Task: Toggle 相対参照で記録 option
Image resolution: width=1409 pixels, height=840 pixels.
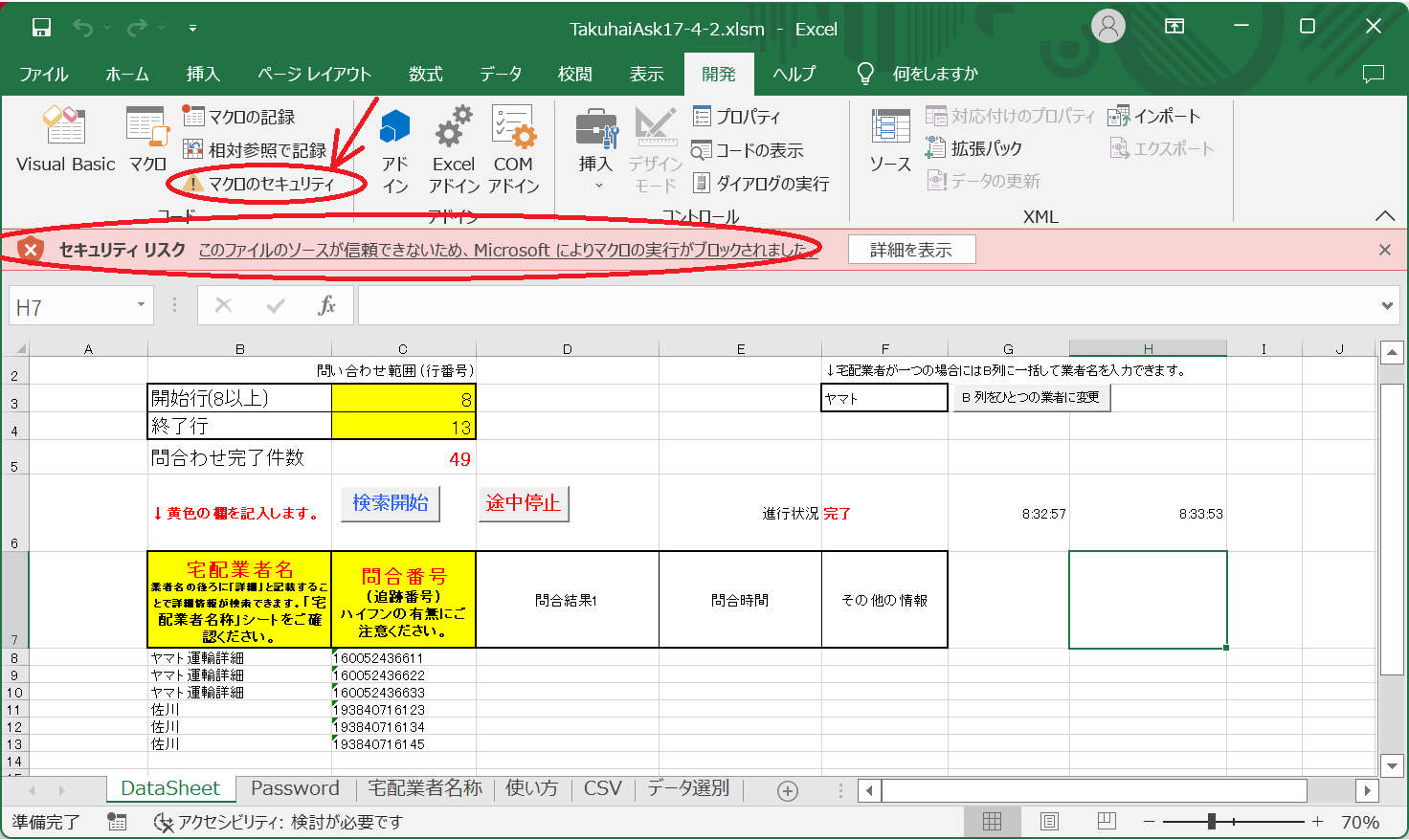Action: (x=255, y=150)
